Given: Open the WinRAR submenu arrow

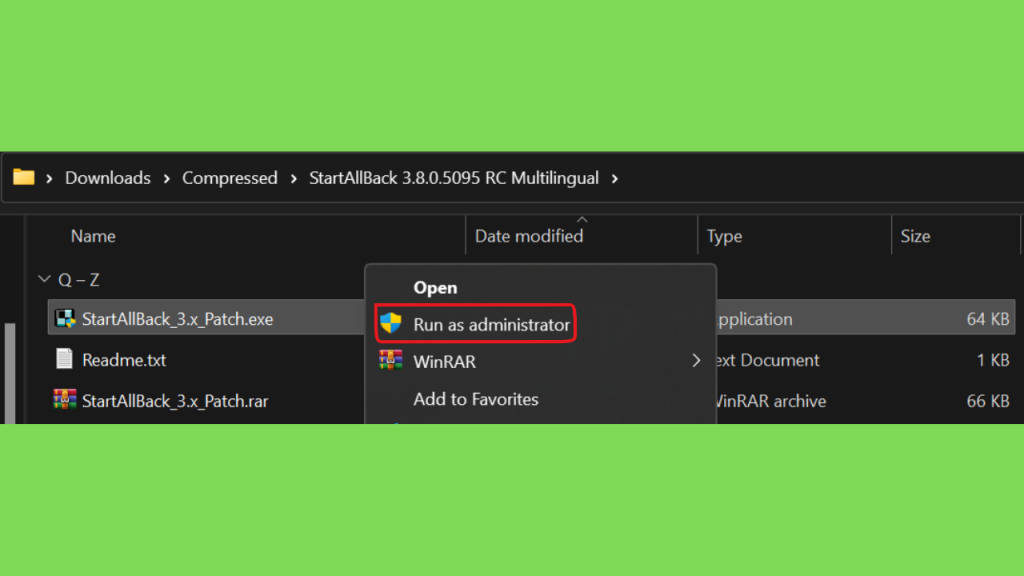Looking at the screenshot, I should tap(696, 360).
